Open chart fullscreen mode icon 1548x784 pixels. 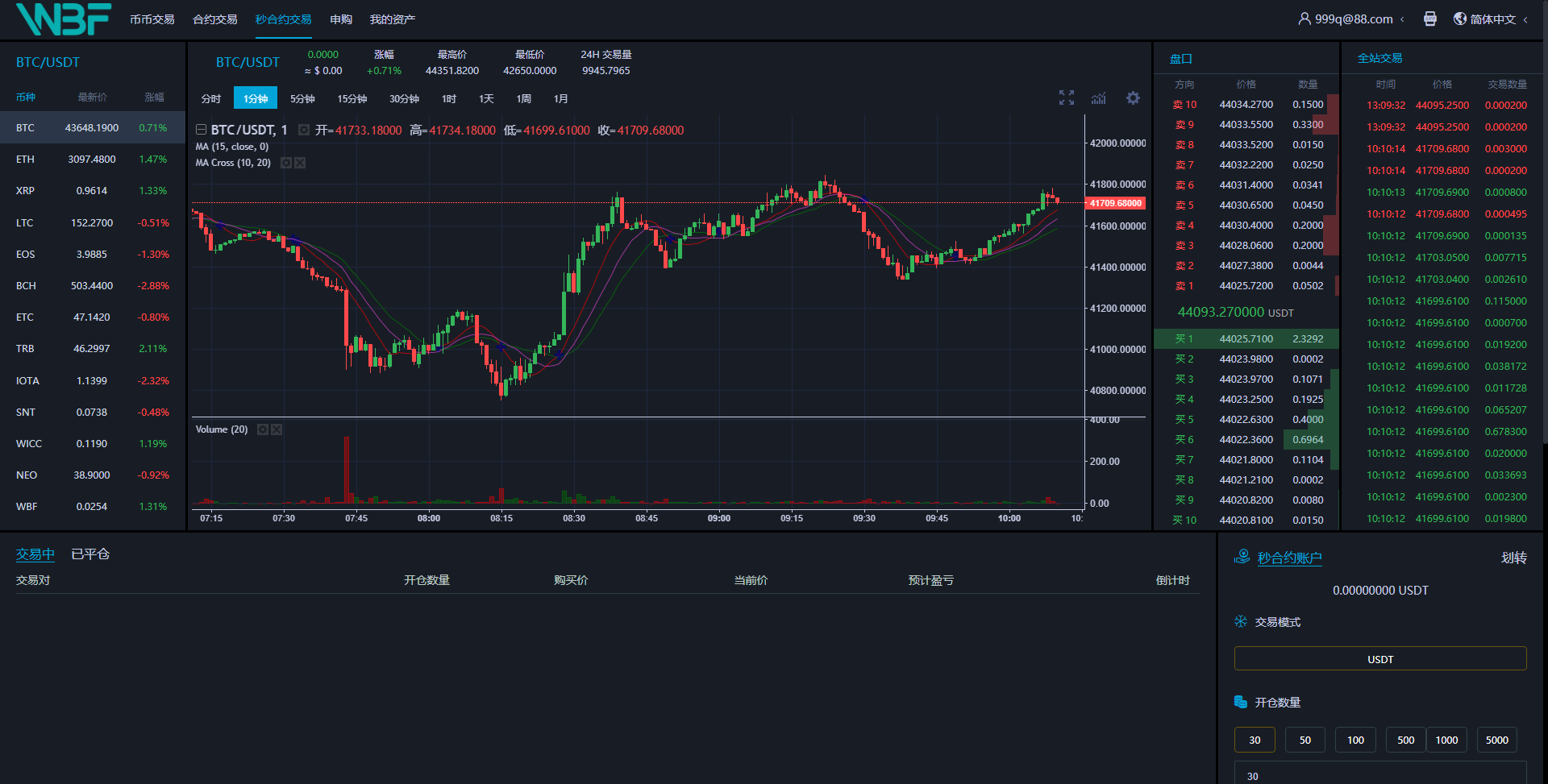pos(1066,98)
